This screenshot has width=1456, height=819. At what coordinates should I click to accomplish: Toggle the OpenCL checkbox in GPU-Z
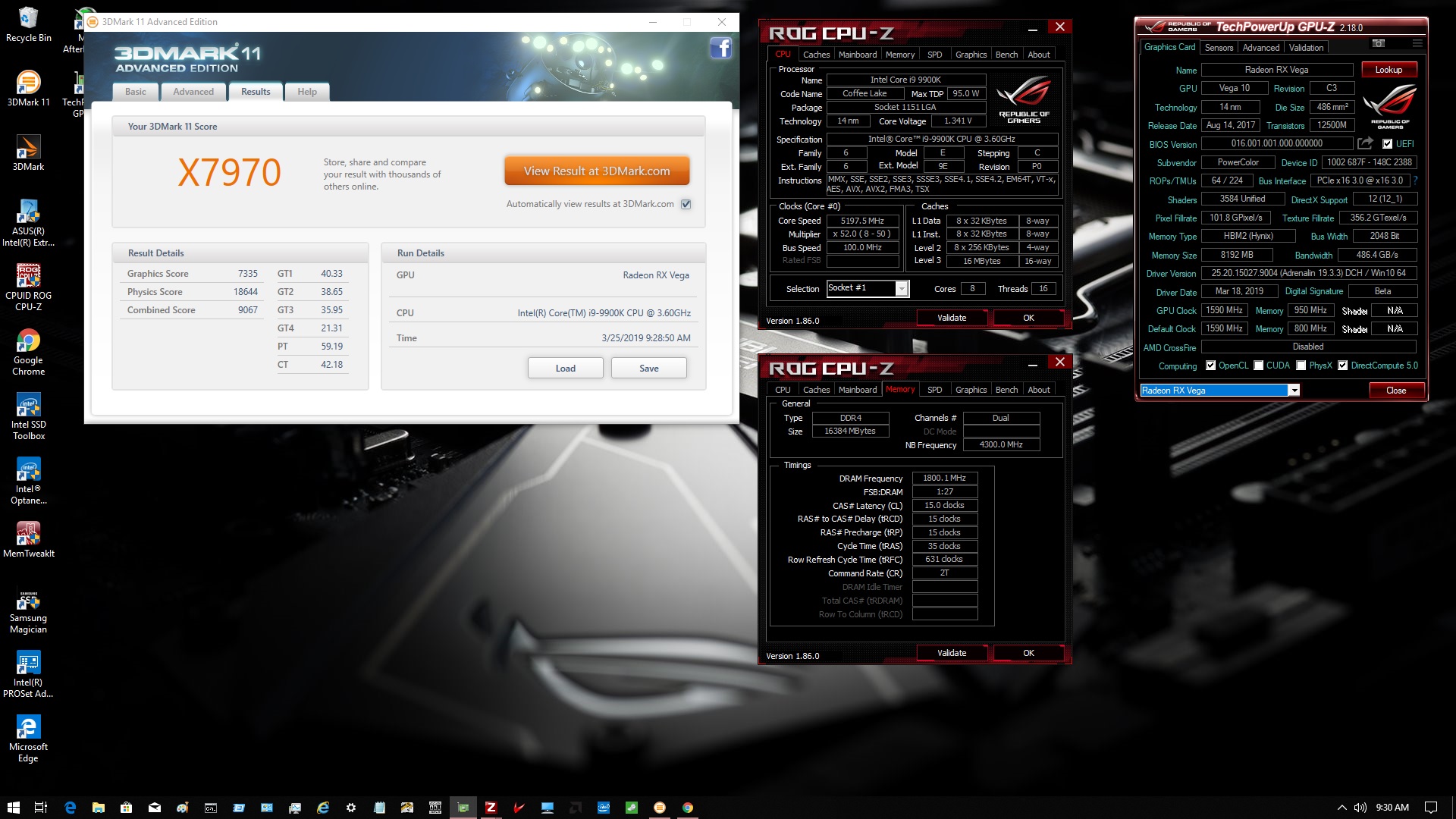1210,366
